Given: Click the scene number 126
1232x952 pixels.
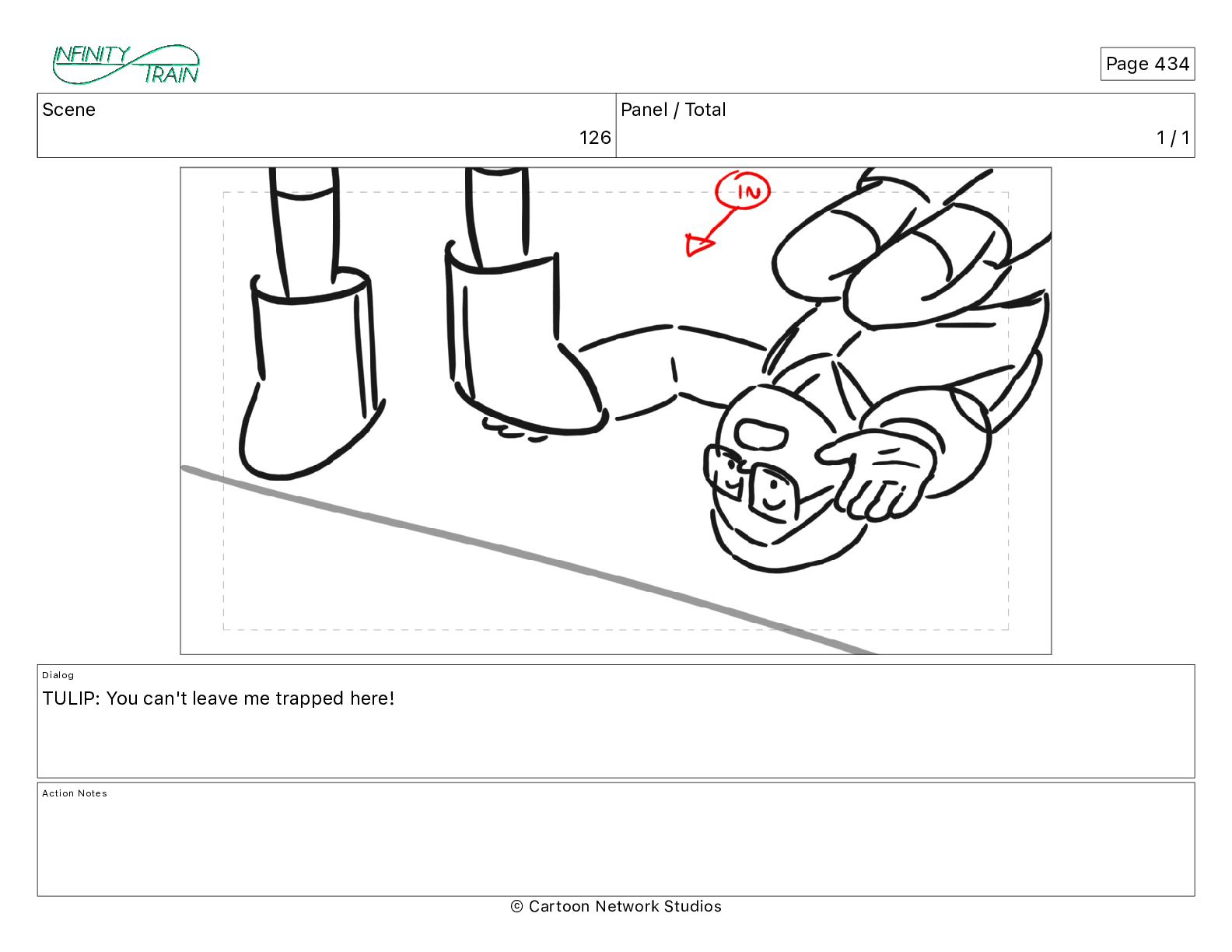Looking at the screenshot, I should [x=595, y=138].
